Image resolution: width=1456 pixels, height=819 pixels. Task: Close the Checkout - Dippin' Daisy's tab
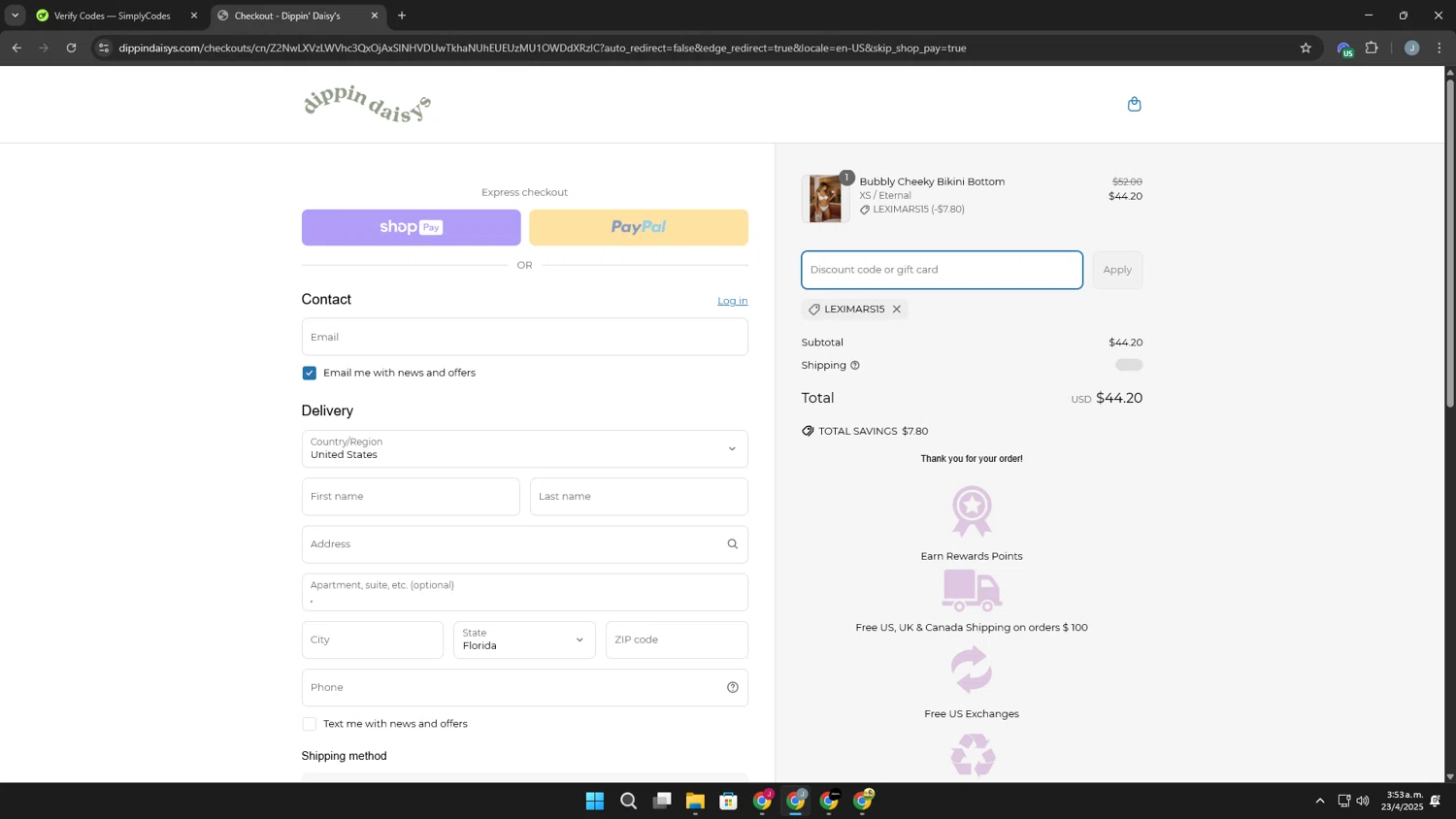[x=375, y=16]
